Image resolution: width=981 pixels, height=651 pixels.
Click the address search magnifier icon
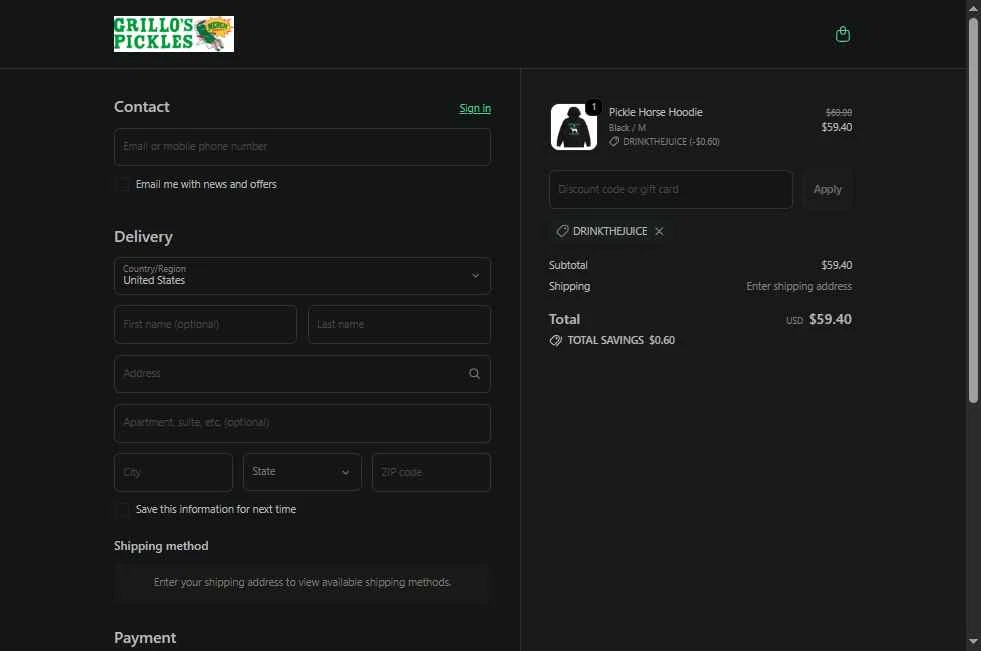pyautogui.click(x=474, y=373)
